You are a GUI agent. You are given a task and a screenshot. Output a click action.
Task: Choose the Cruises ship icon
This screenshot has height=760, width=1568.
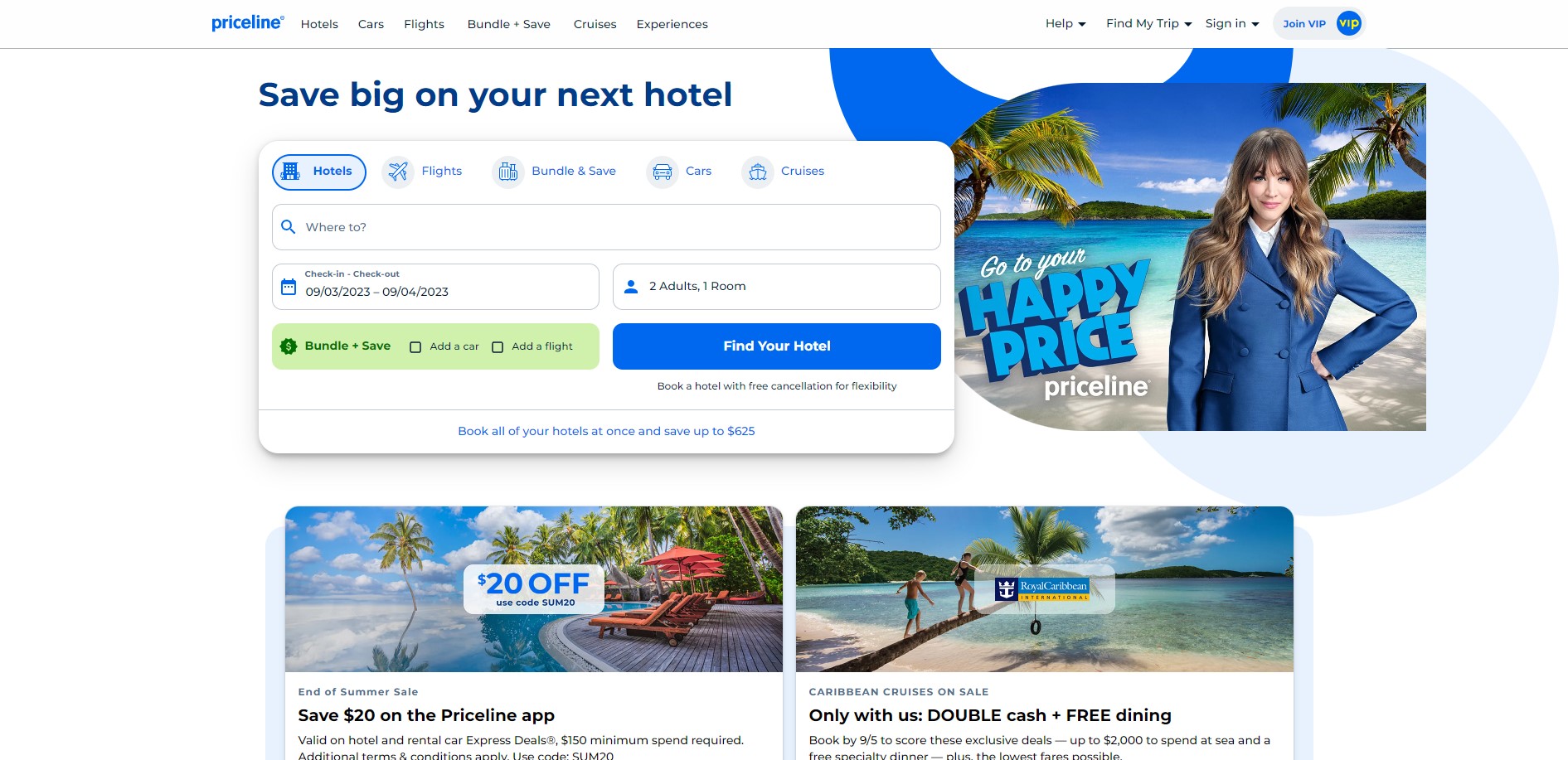coord(758,172)
